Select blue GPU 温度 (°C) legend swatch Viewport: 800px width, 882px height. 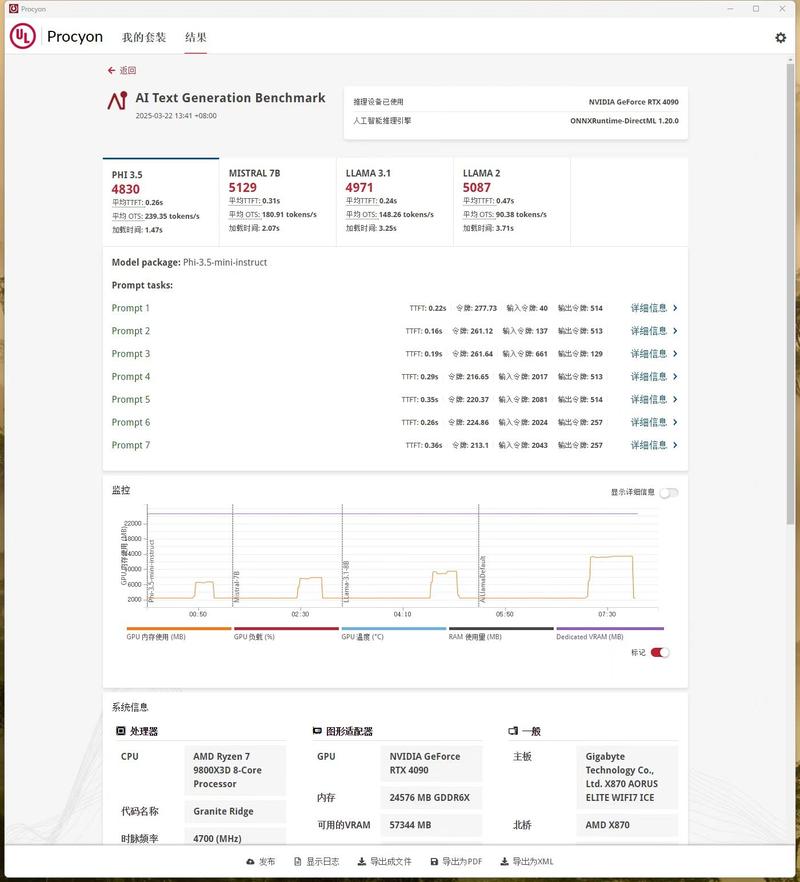tap(394, 628)
